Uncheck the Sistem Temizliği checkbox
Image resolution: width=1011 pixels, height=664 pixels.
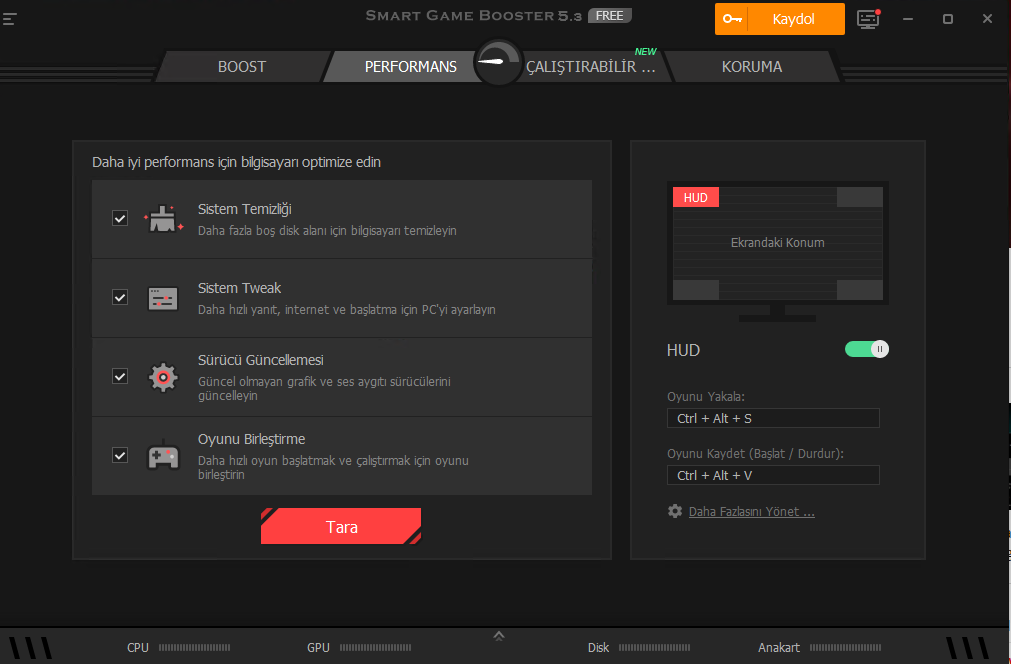[x=120, y=218]
